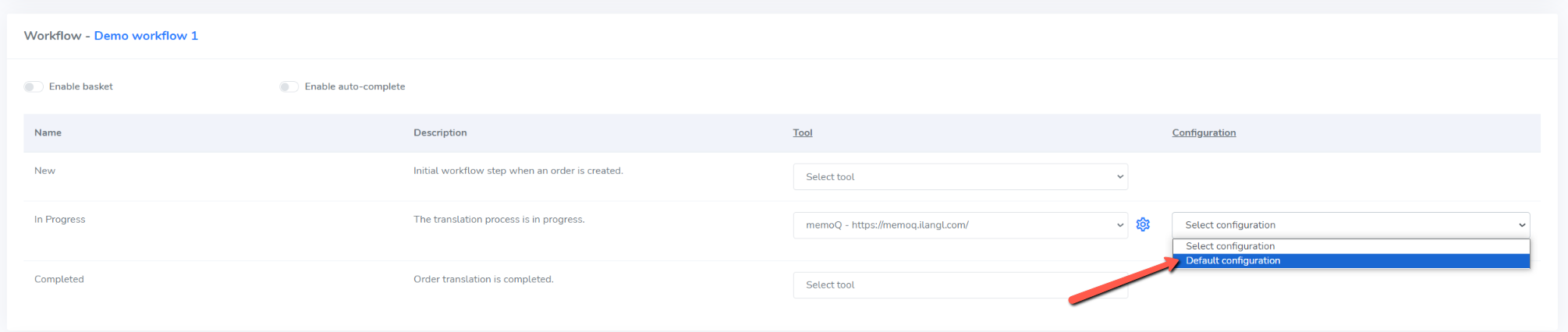The image size is (1568, 332).
Task: Click the Description column header
Action: click(440, 132)
